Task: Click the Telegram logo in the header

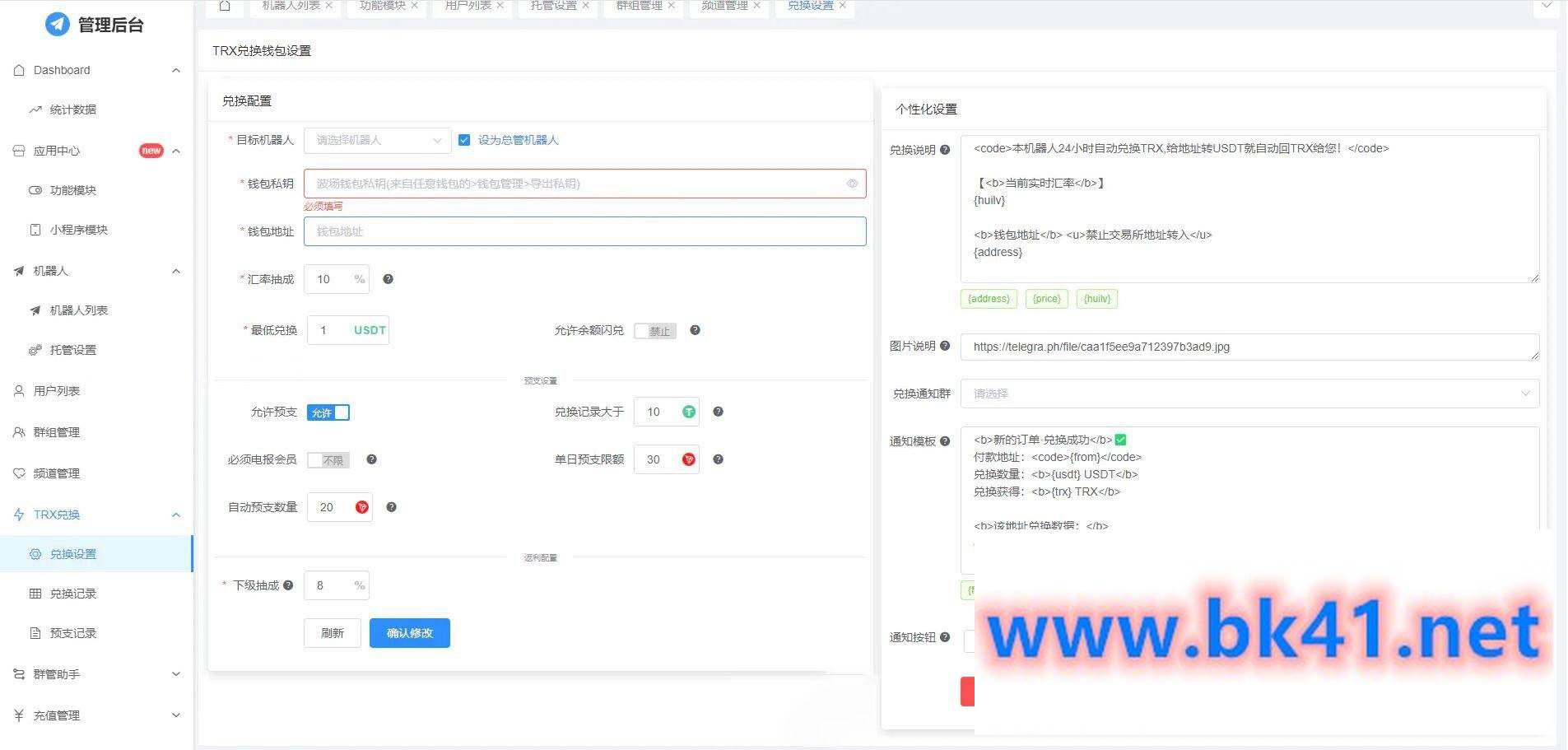Action: point(57,25)
